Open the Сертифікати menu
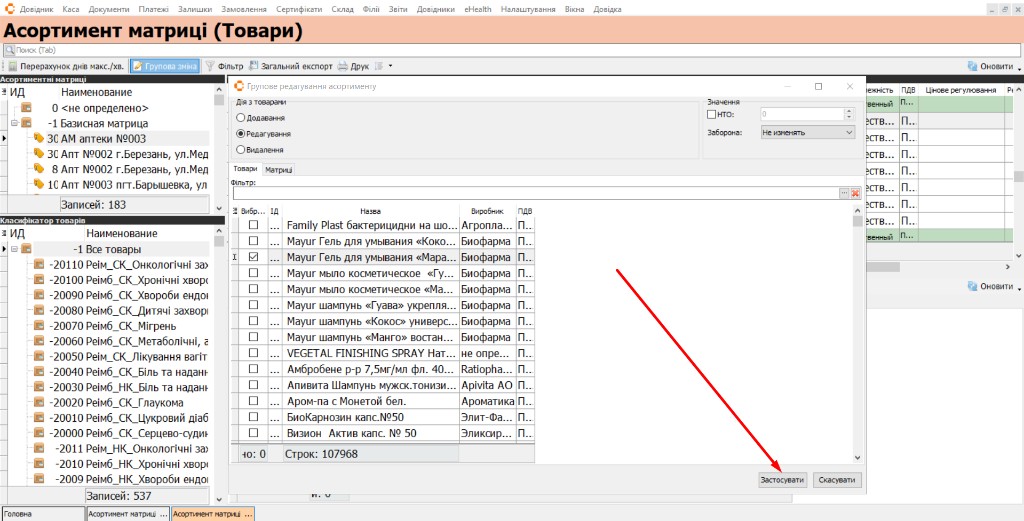Image resolution: width=1024 pixels, height=521 pixels. 298,9
